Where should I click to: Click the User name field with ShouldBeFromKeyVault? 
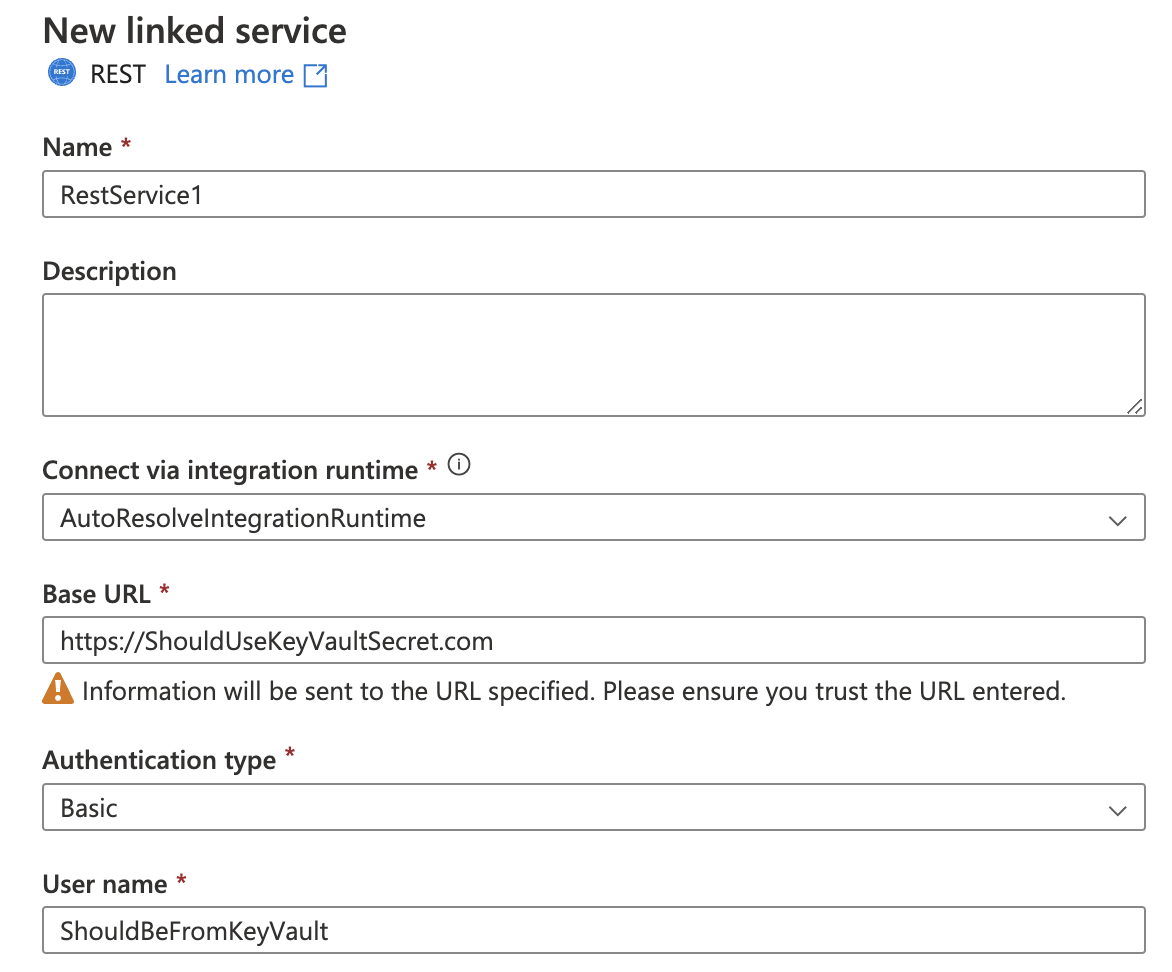(x=593, y=930)
